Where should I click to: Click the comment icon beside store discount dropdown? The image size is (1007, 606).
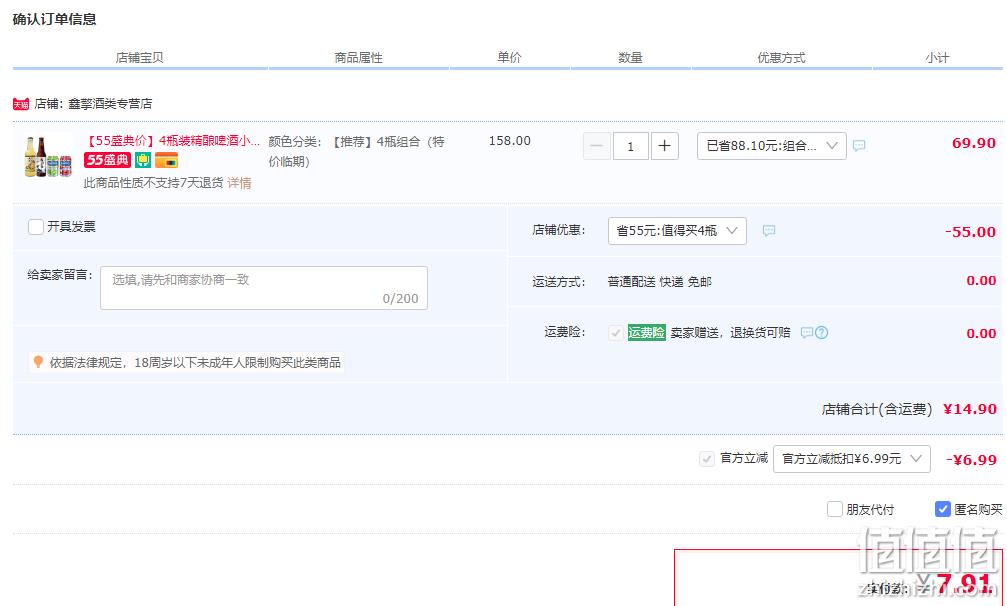pos(769,230)
